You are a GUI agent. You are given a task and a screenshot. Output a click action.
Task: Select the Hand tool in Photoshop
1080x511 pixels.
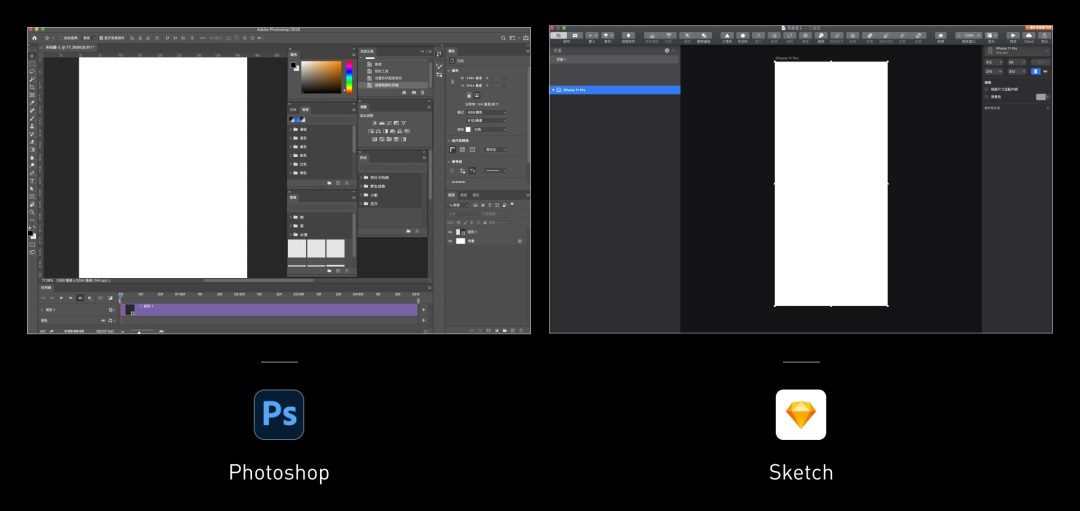[x=32, y=205]
